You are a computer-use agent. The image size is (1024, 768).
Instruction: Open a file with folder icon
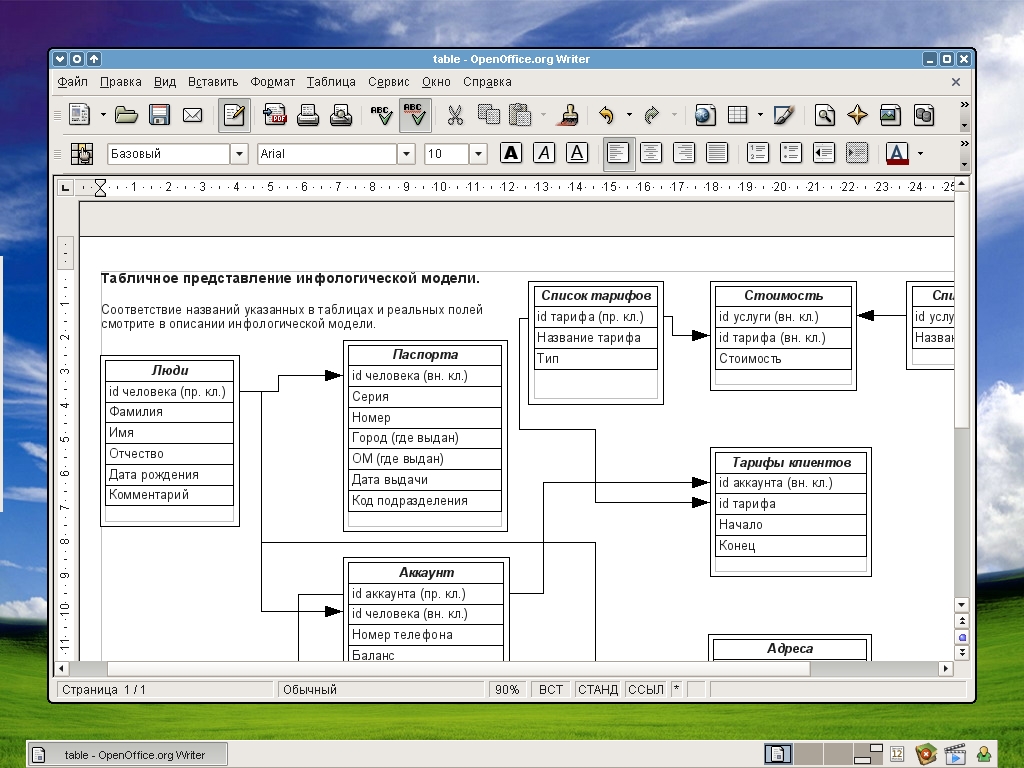pos(126,116)
